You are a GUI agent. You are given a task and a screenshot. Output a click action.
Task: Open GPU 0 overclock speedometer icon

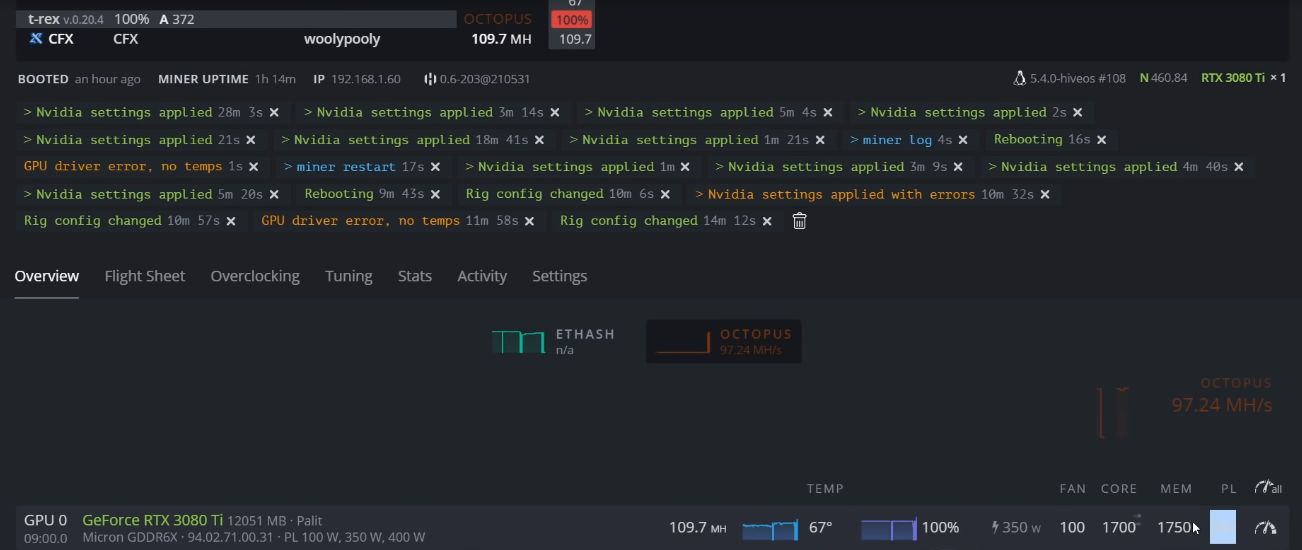[1266, 527]
